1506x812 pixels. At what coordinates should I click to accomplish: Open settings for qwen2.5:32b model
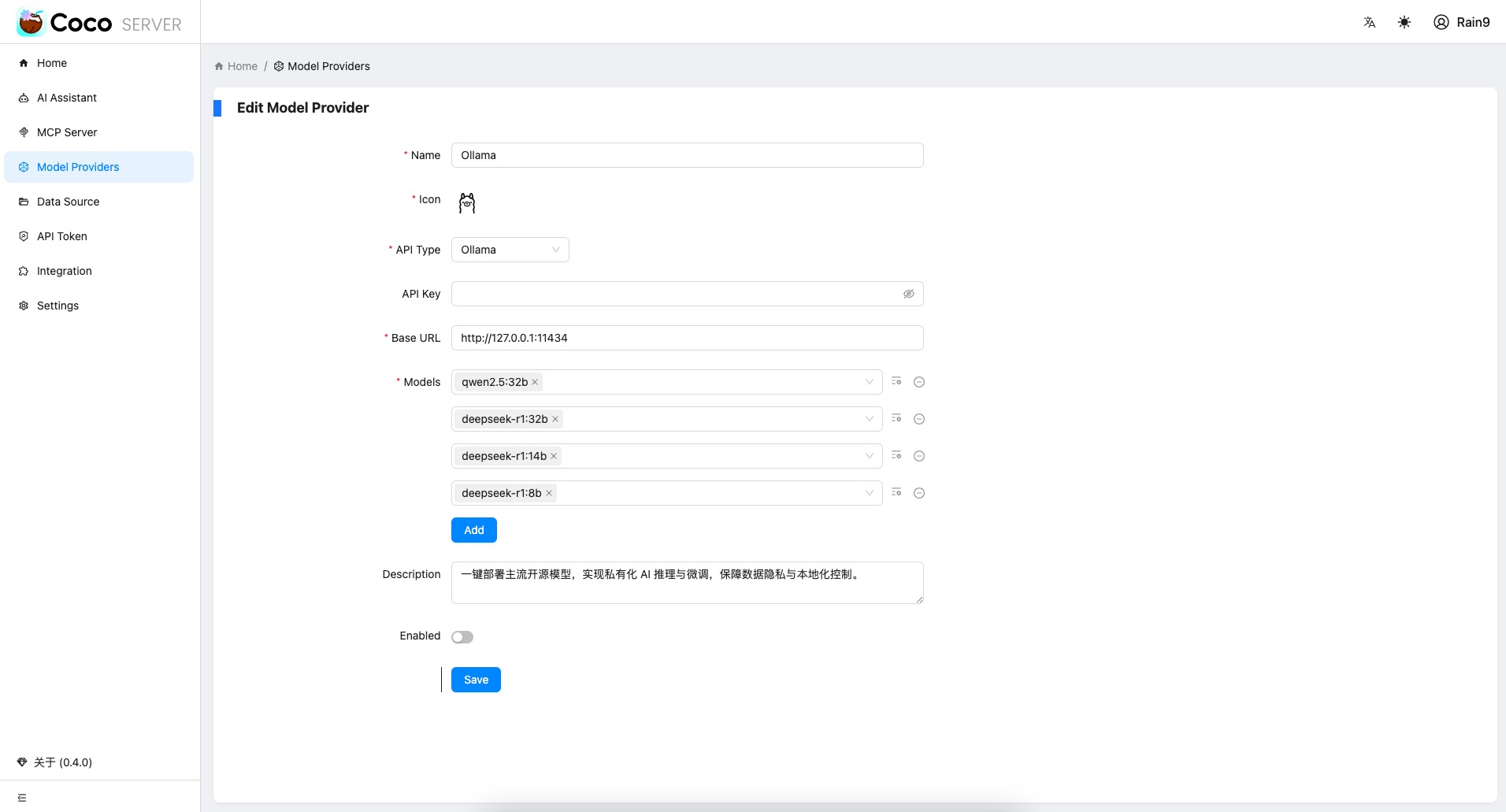pos(896,381)
